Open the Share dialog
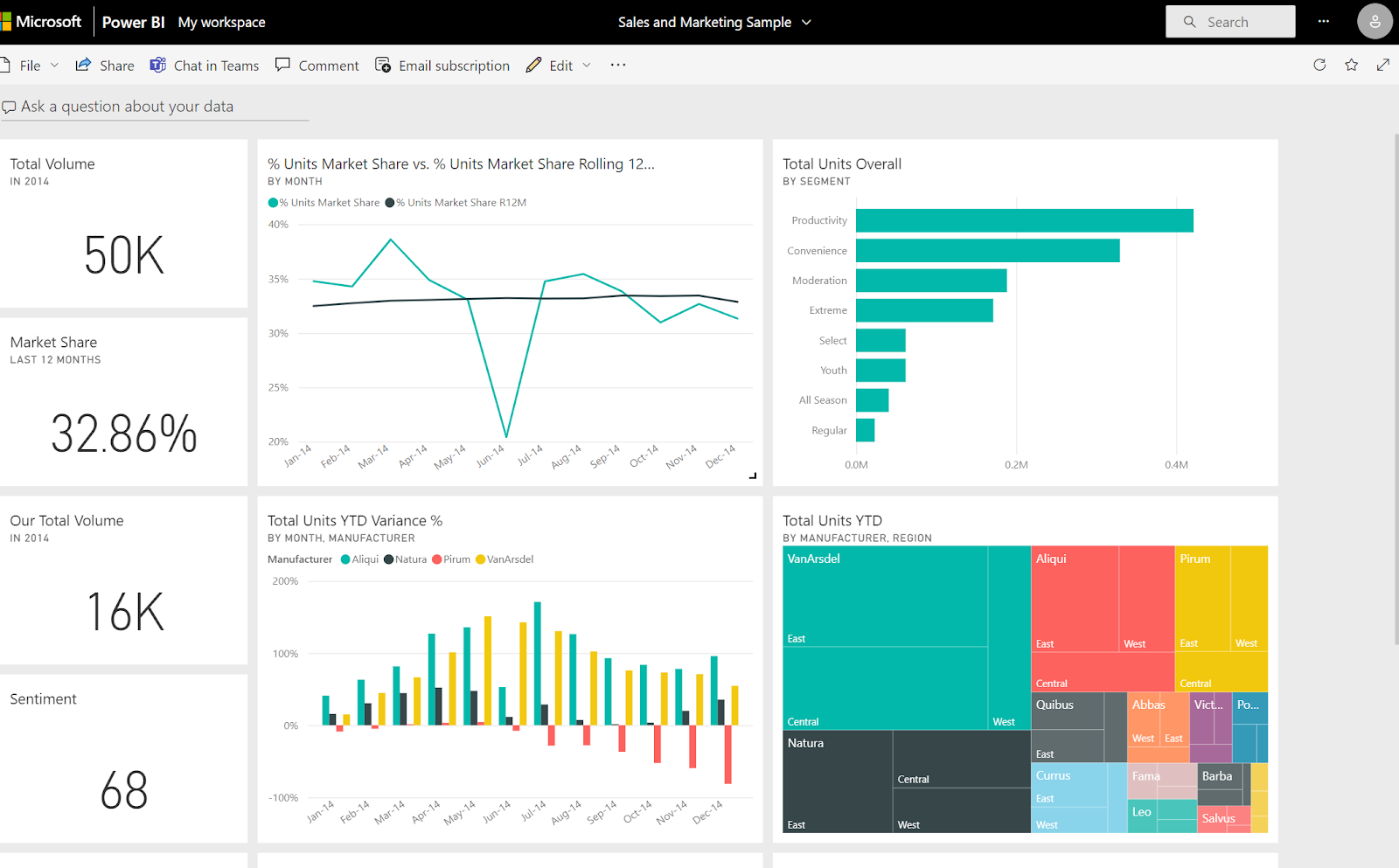Image resolution: width=1399 pixels, height=868 pixels. point(104,65)
